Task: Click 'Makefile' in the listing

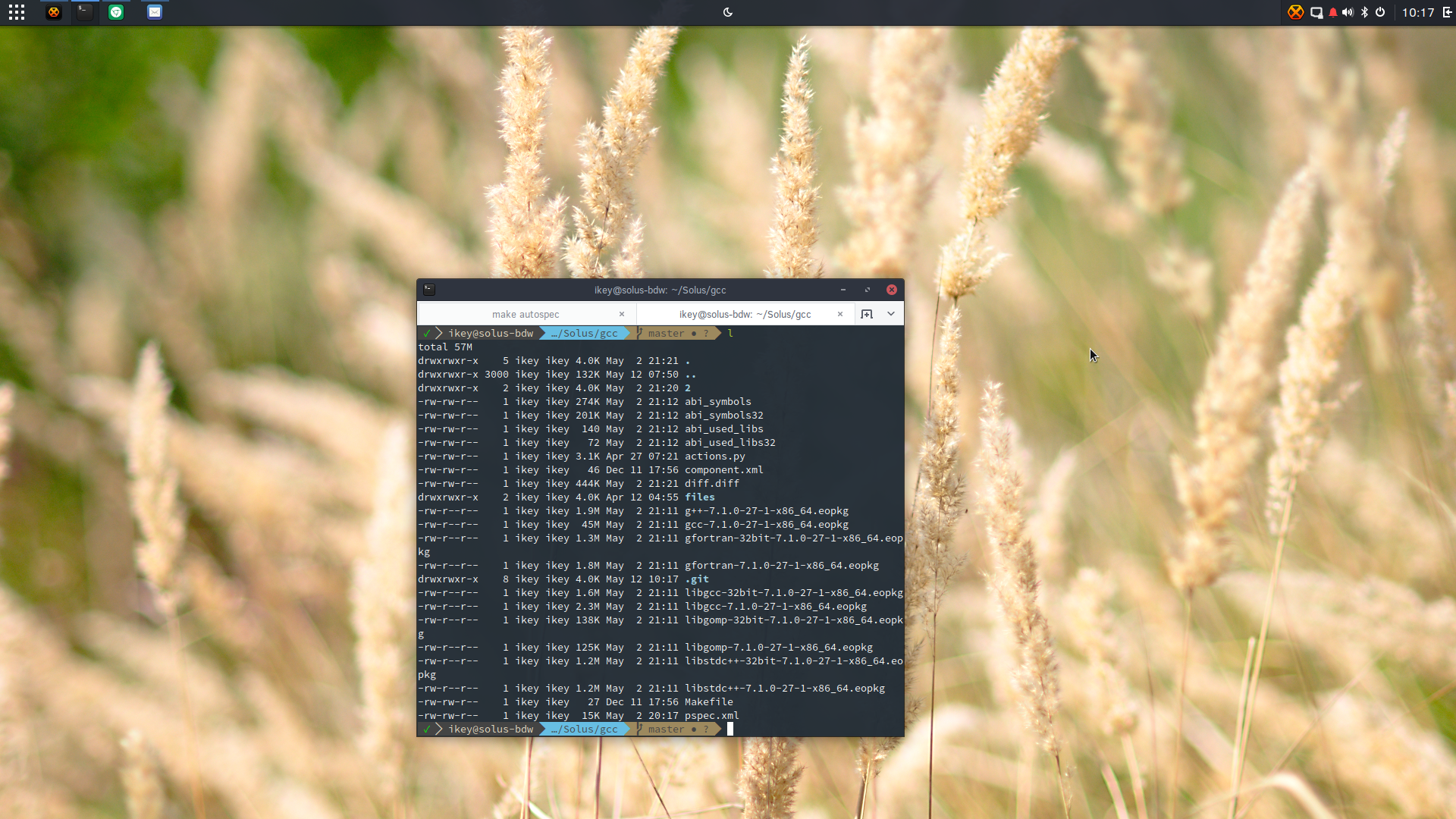Action: pyautogui.click(x=709, y=702)
